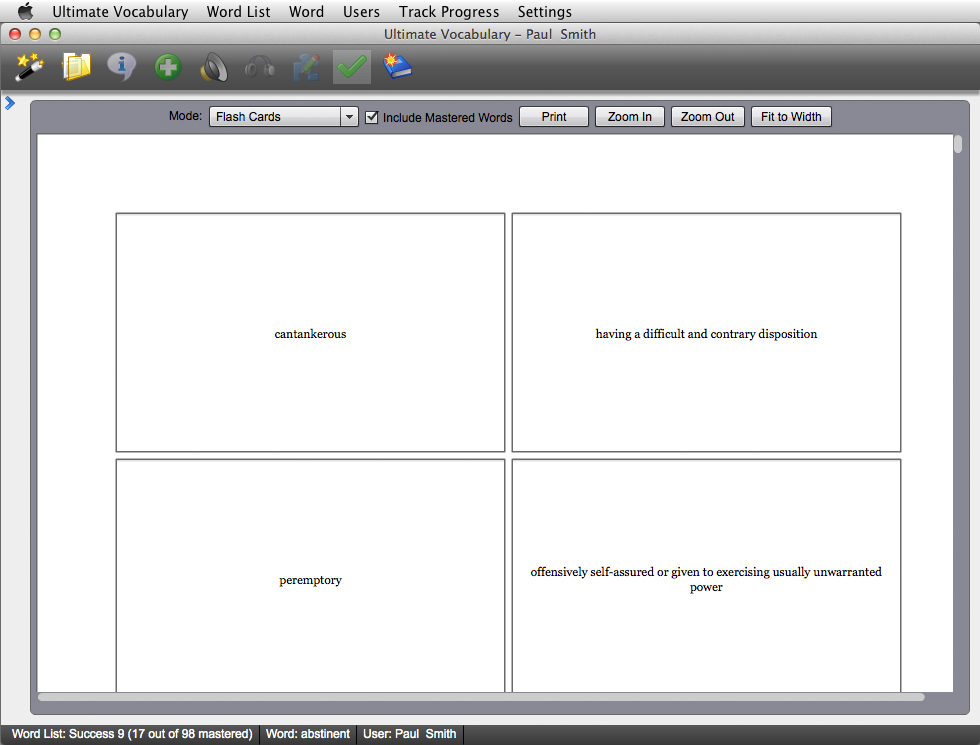
Task: Click the green plus add icon
Action: click(x=168, y=67)
